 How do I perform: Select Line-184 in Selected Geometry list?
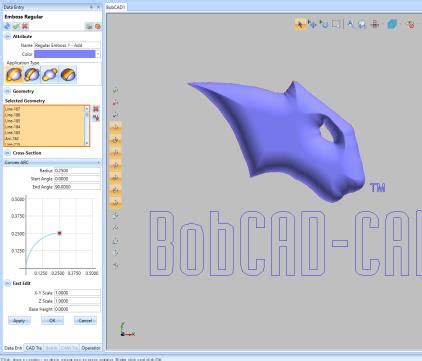[x=44, y=127]
